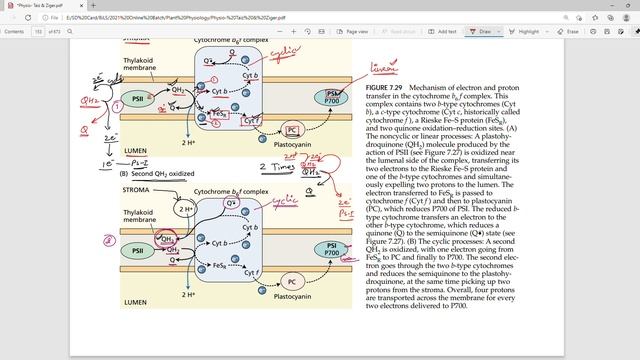This screenshot has height=360, width=640.
Task: Toggle the Highlight tool
Action: click(524, 31)
